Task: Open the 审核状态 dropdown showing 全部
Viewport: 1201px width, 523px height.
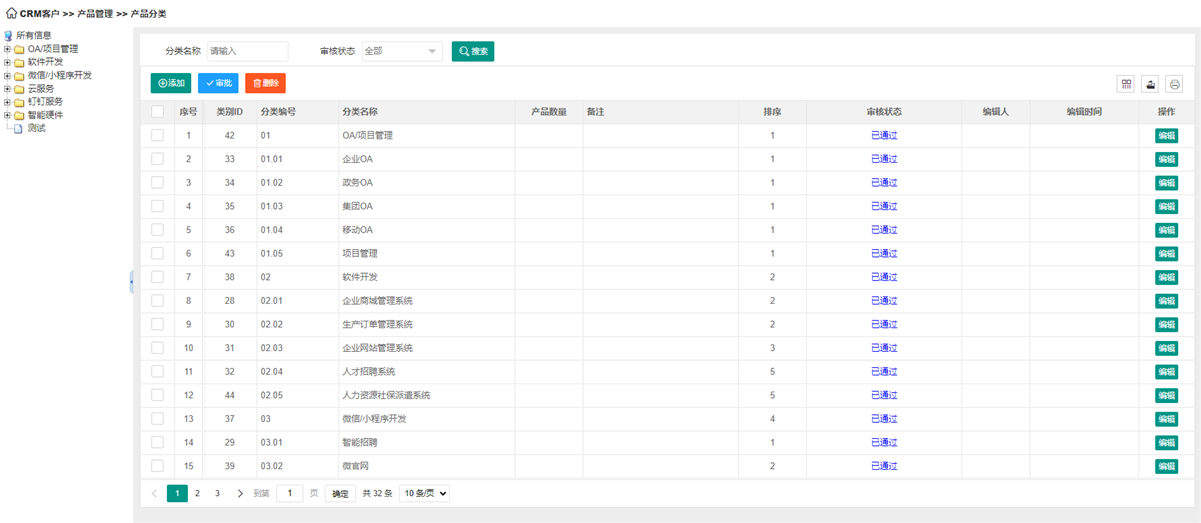Action: click(402, 51)
